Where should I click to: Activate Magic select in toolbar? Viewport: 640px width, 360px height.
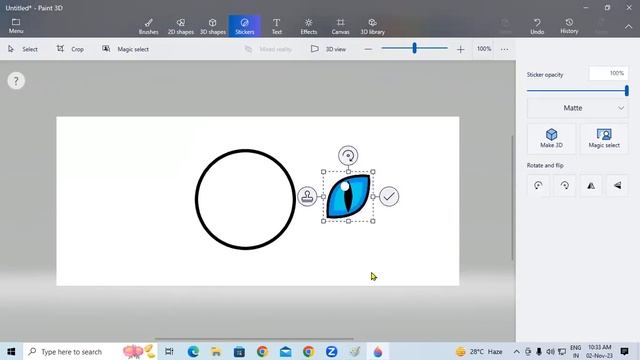[x=125, y=49]
